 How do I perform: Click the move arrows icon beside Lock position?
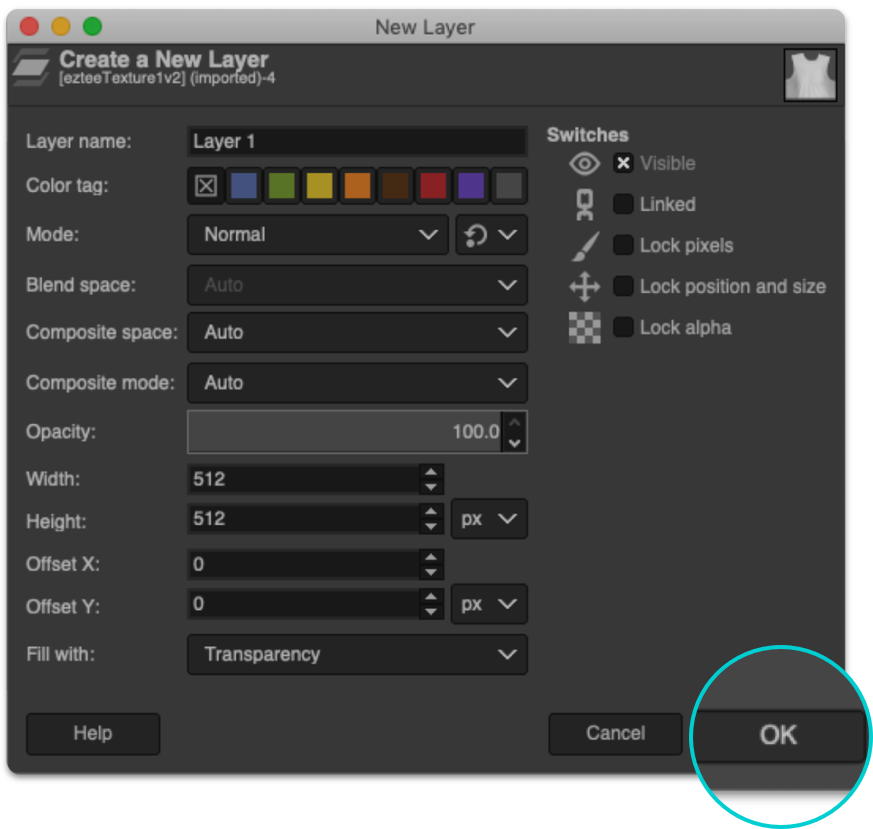pos(585,287)
